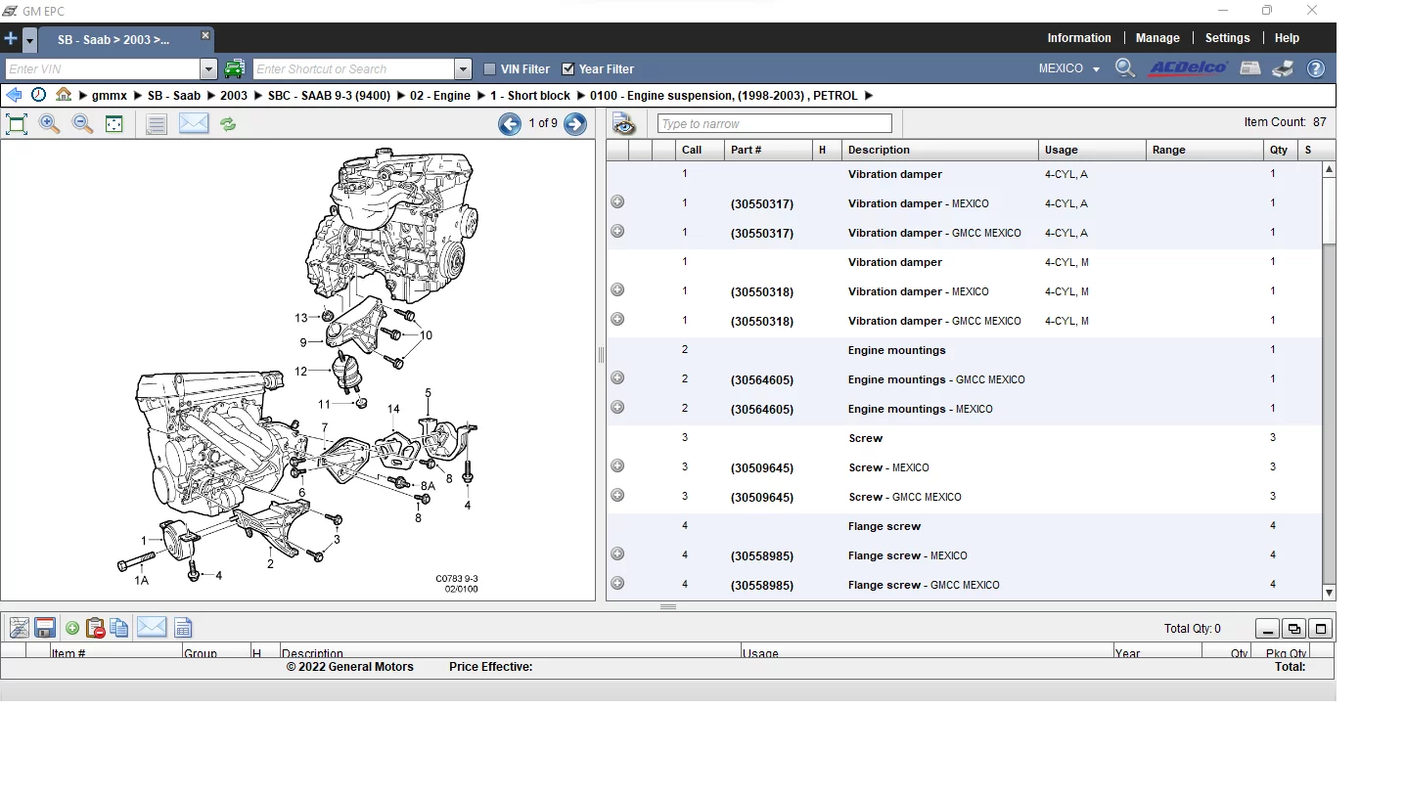
Task: Click the zoom out magnifier icon
Action: pos(82,124)
